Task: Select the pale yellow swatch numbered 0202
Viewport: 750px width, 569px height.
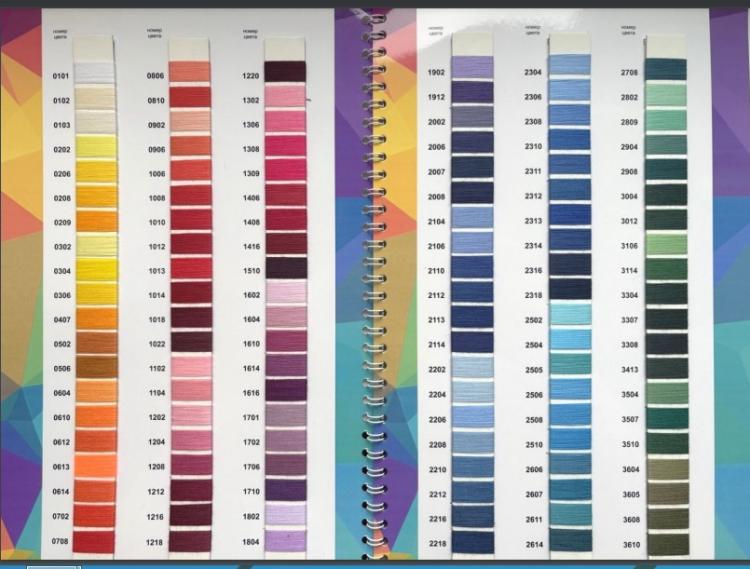Action: click(x=96, y=147)
